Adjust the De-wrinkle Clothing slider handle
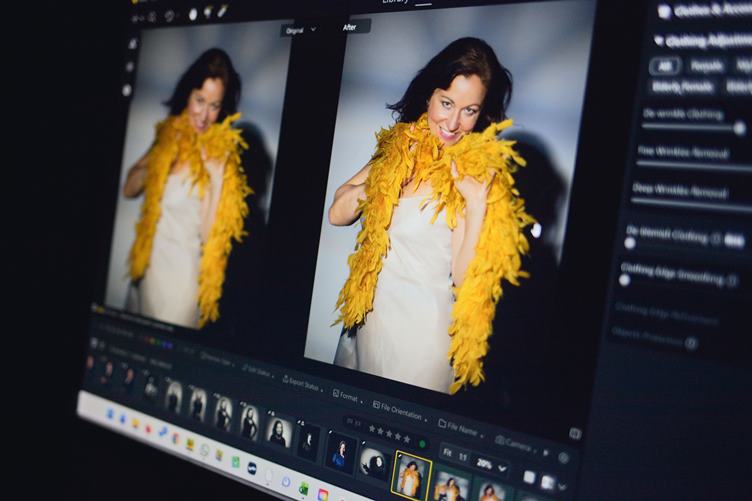Image resolution: width=752 pixels, height=501 pixels. (x=739, y=128)
